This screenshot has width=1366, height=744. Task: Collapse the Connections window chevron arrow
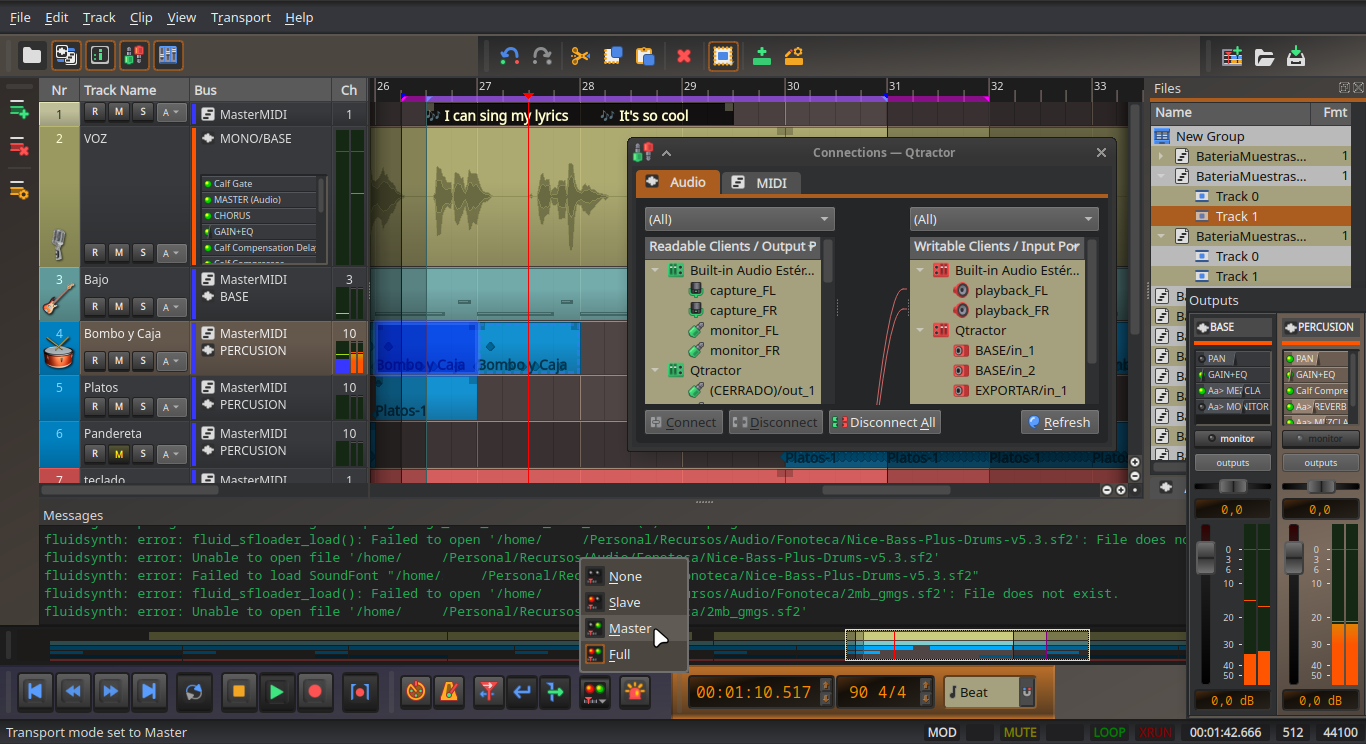point(666,153)
